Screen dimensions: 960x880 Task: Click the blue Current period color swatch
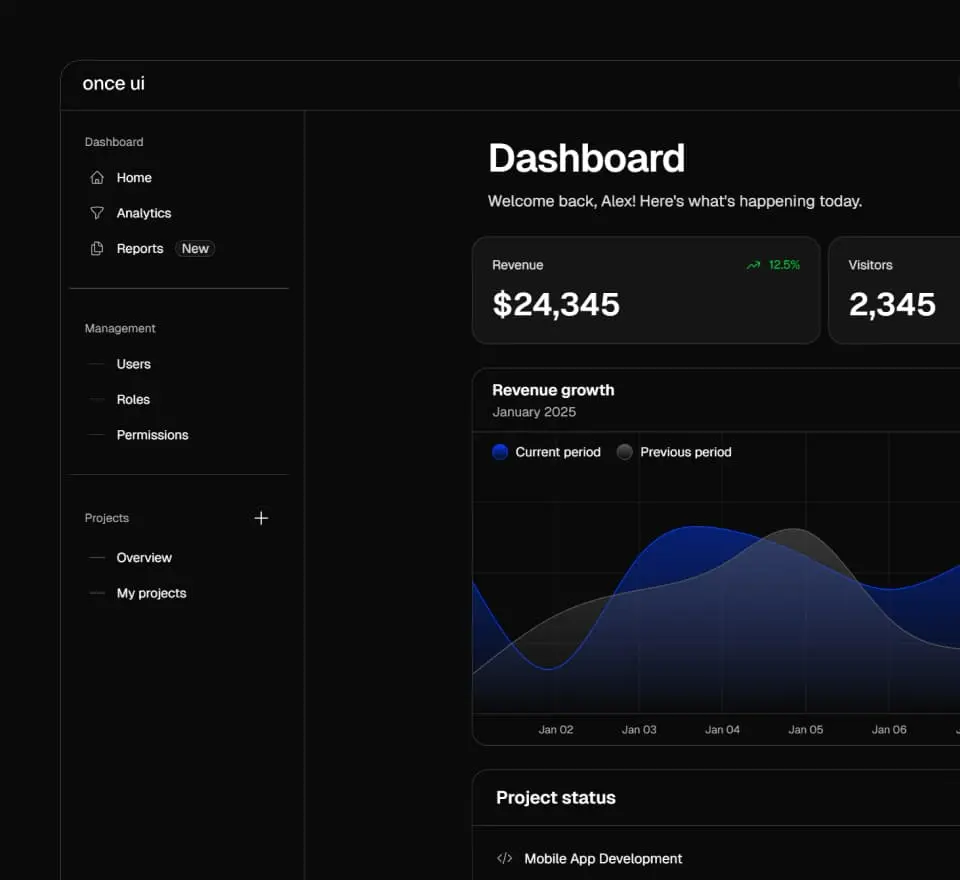tap(500, 452)
